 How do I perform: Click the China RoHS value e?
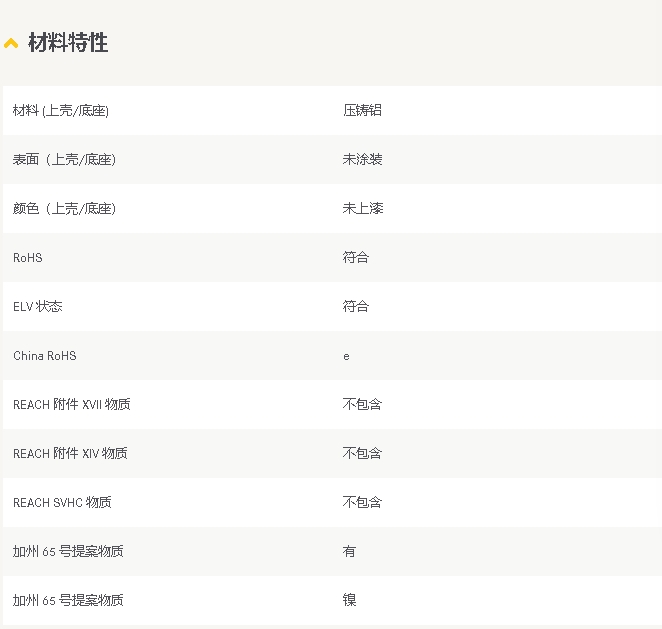coord(346,356)
